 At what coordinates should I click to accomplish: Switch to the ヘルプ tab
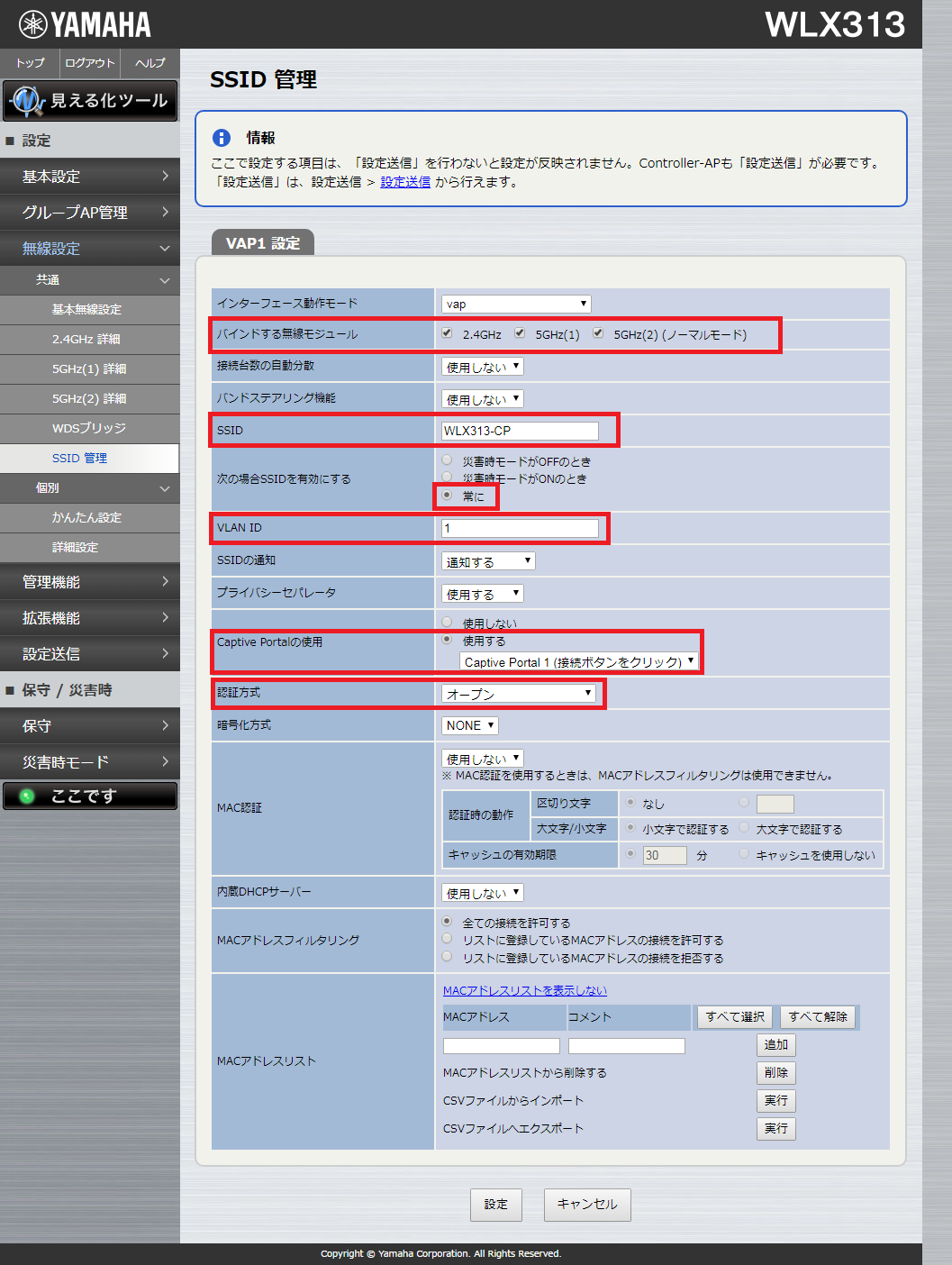149,63
